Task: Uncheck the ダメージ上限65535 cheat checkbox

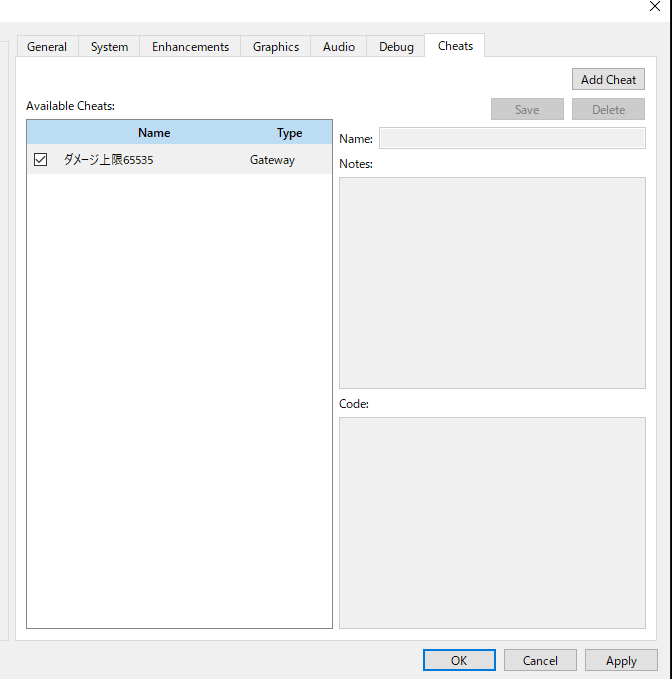Action: pyautogui.click(x=41, y=159)
